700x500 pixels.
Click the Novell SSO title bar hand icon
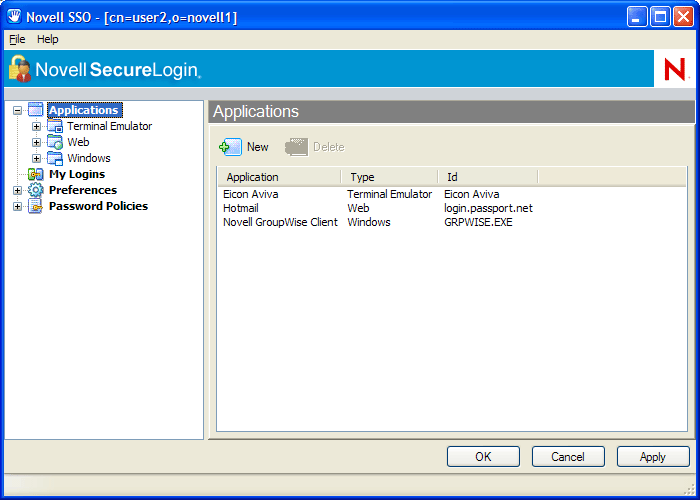tap(14, 17)
